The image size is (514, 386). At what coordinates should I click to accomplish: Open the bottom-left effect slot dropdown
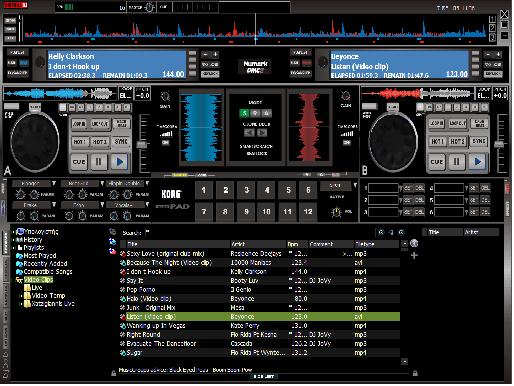click(54, 205)
